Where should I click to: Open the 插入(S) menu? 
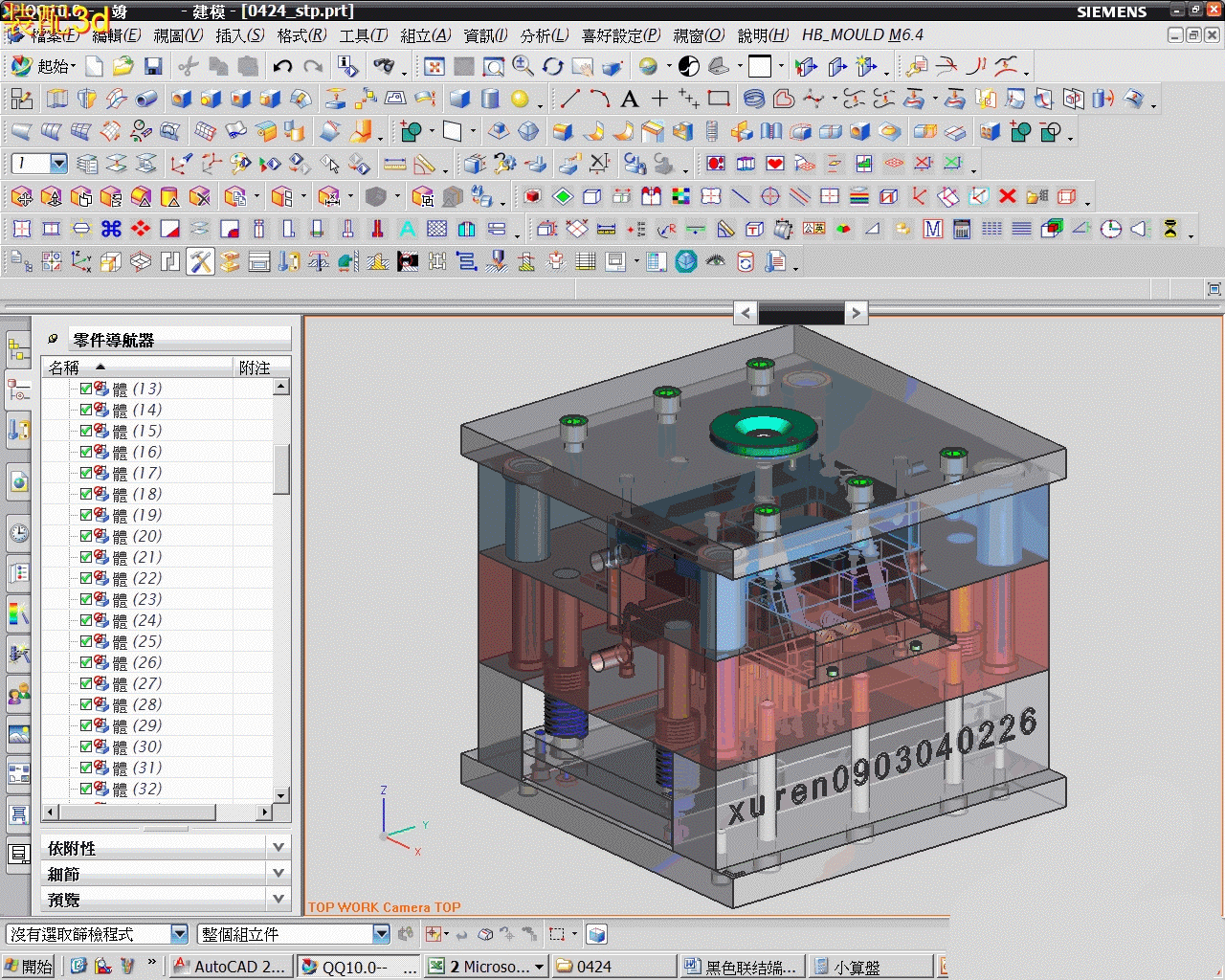[239, 35]
